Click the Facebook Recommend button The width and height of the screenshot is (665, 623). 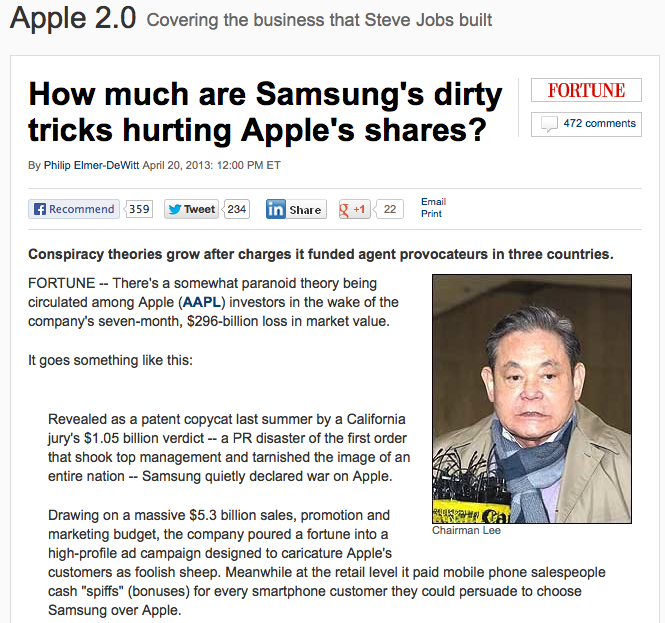click(74, 209)
